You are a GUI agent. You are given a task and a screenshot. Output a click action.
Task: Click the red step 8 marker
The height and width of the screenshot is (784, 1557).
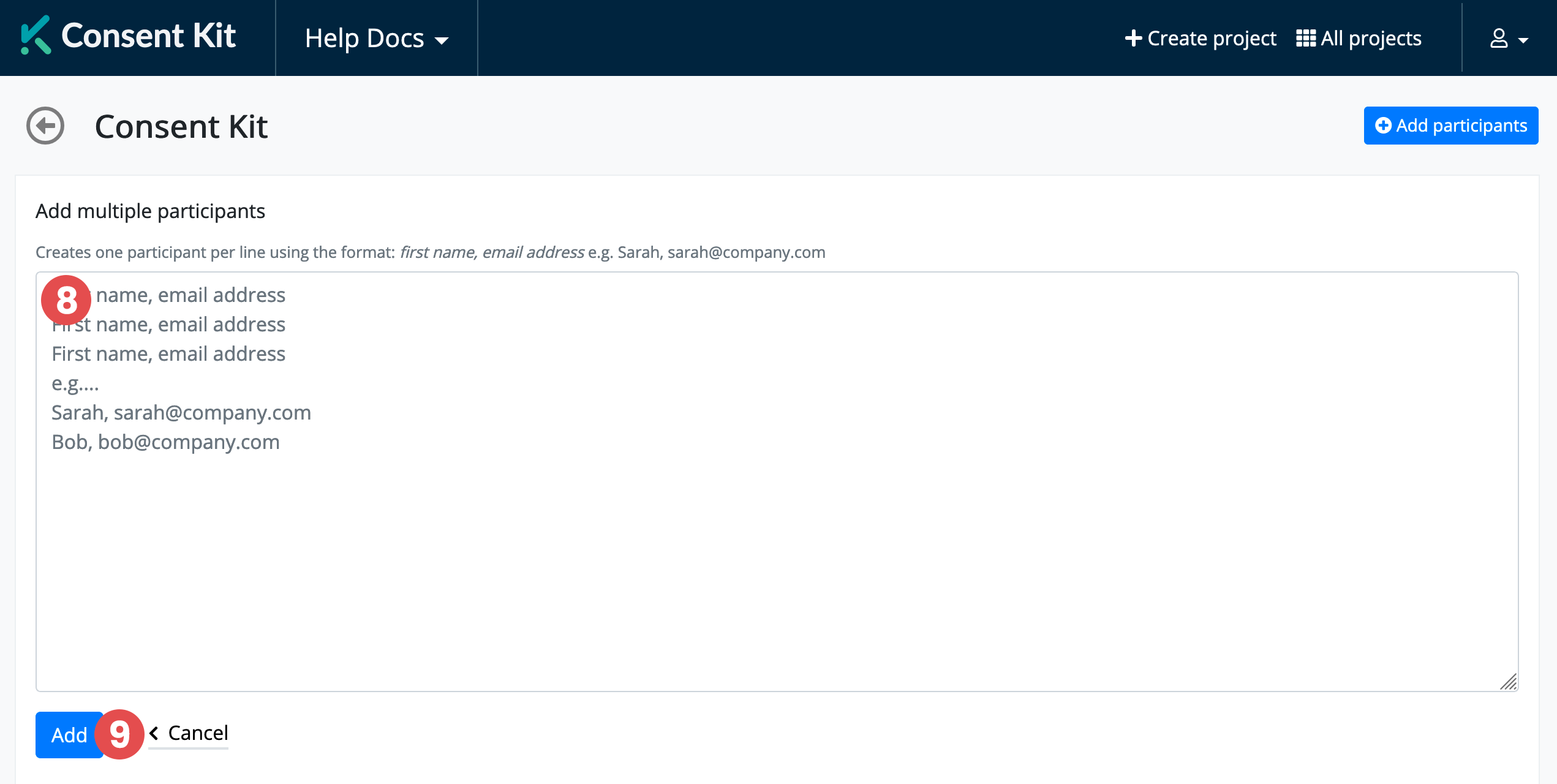coord(67,300)
